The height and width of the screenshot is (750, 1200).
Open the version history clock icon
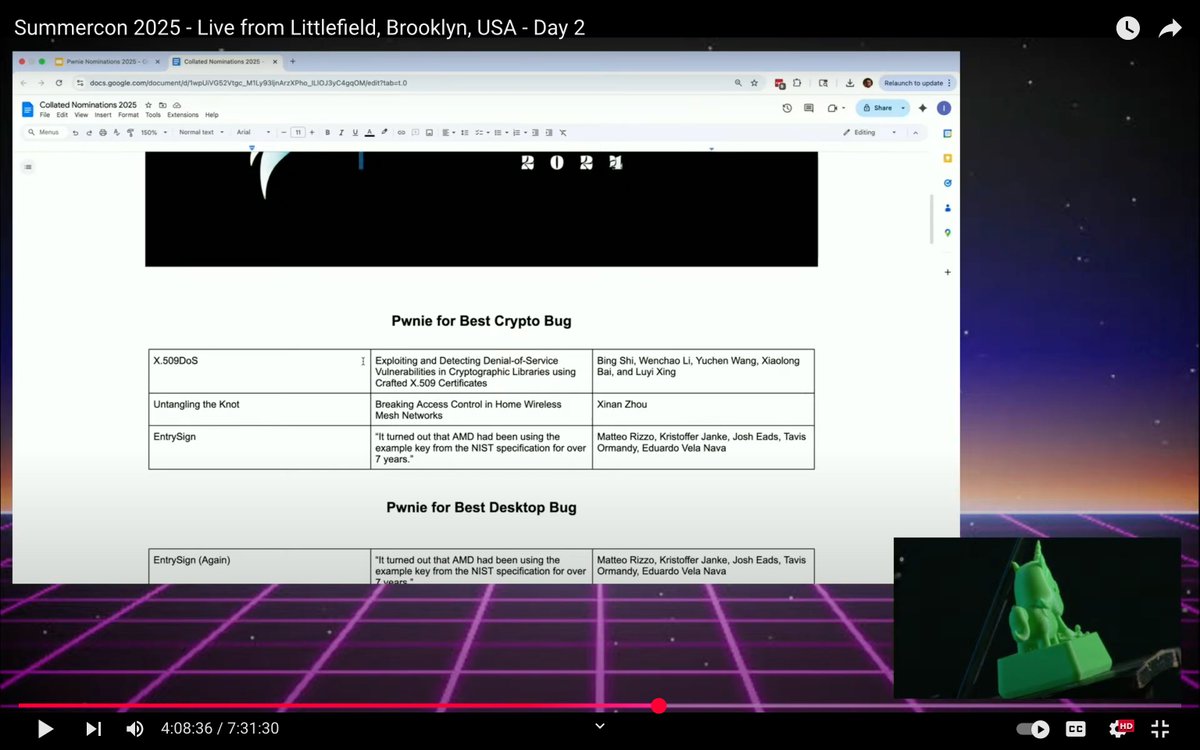(x=787, y=108)
